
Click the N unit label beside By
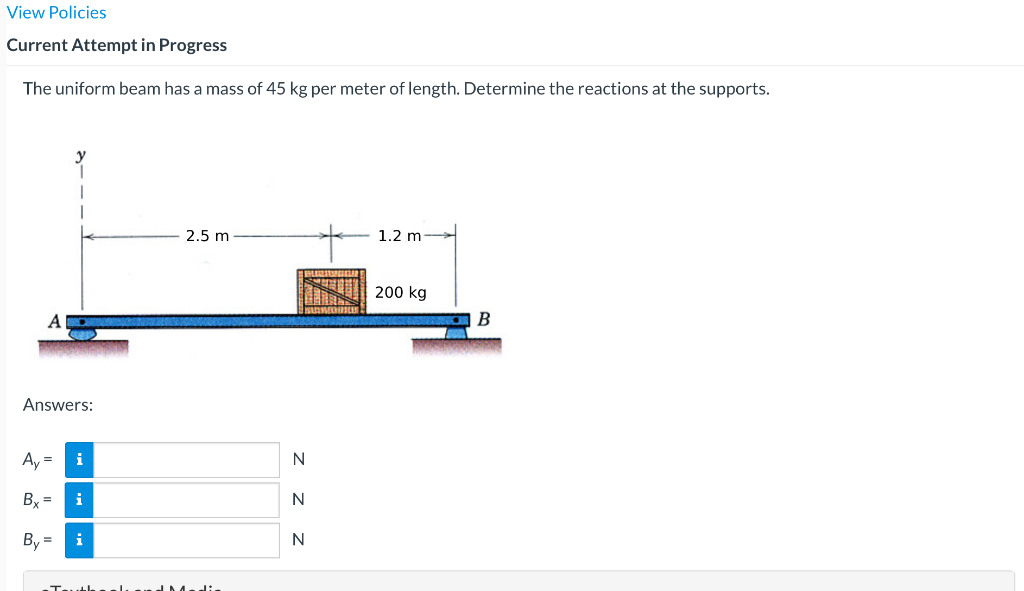tap(297, 540)
